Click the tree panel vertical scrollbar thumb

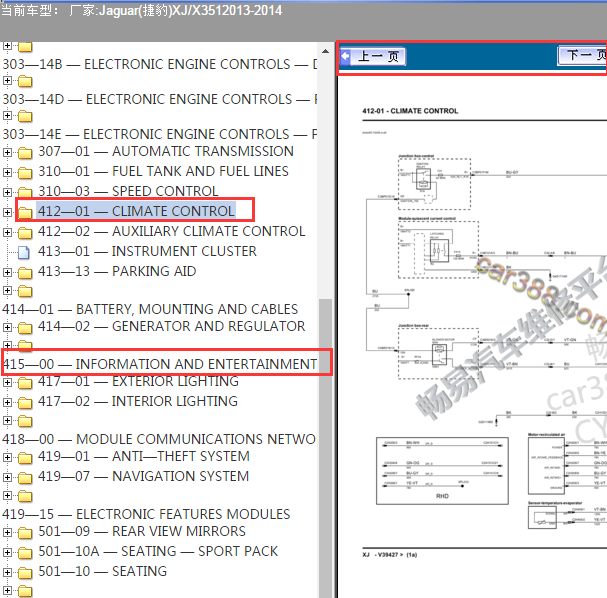pyautogui.click(x=326, y=449)
